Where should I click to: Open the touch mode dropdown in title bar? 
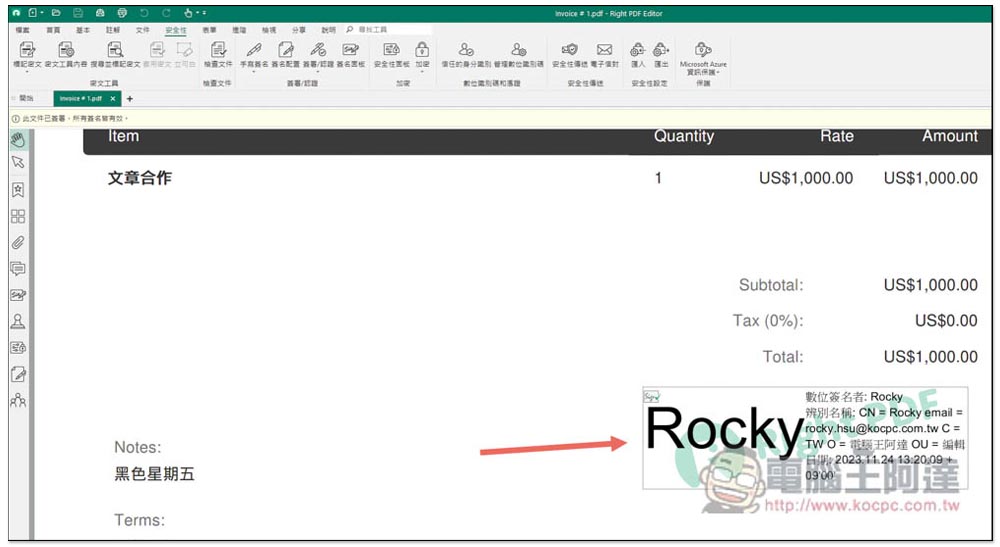pos(197,13)
